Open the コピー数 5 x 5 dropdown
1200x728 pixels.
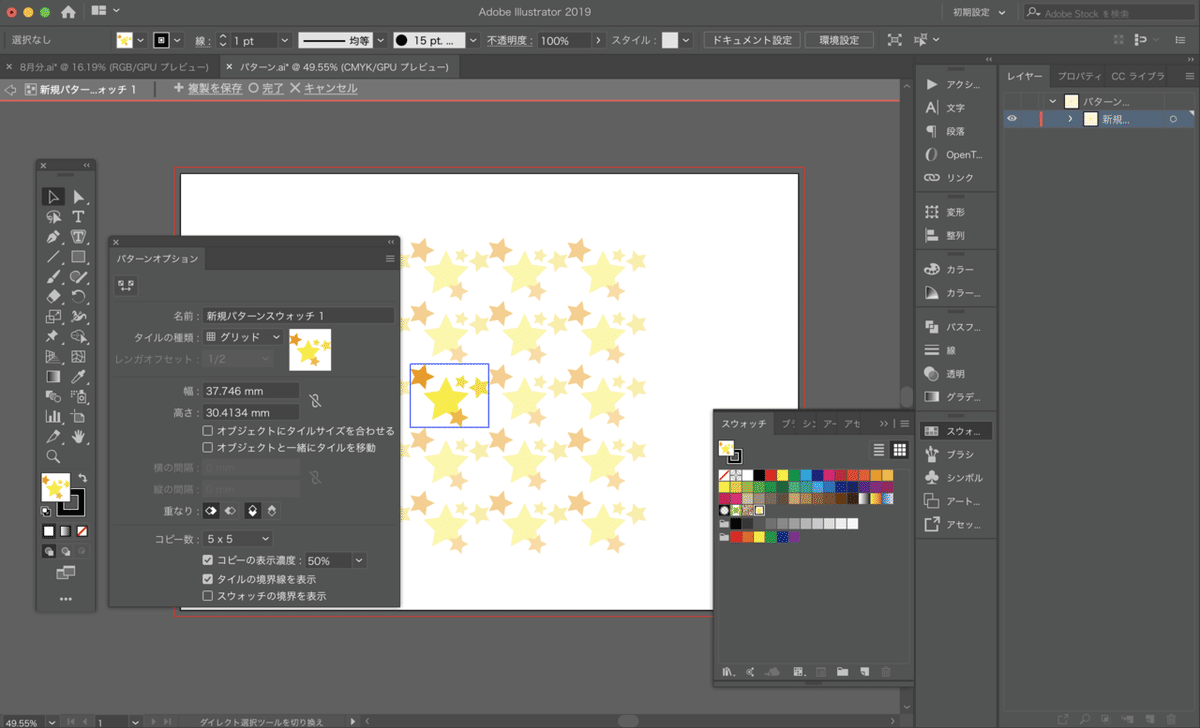pos(237,540)
